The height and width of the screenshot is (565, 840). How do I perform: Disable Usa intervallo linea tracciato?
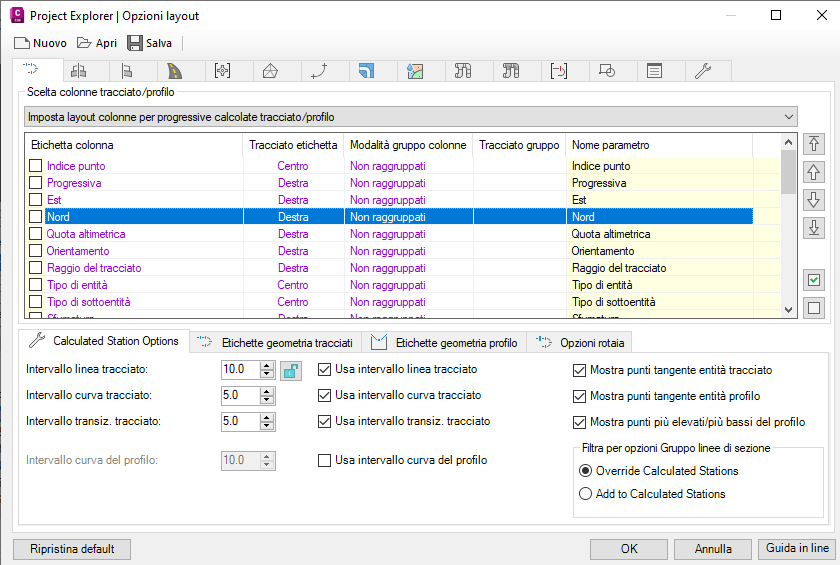click(324, 370)
